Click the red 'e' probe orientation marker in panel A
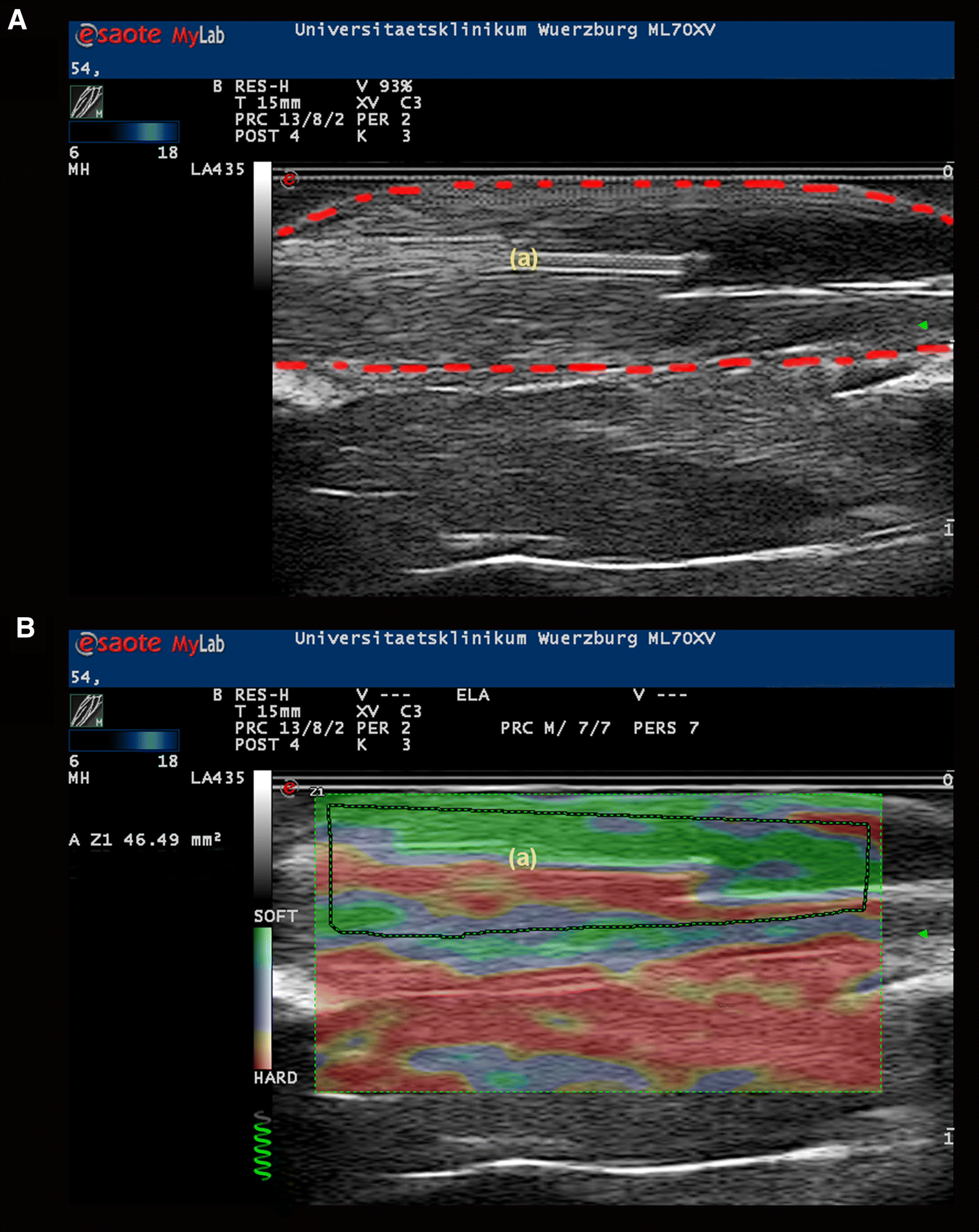The width and height of the screenshot is (979, 1232). coord(289,179)
